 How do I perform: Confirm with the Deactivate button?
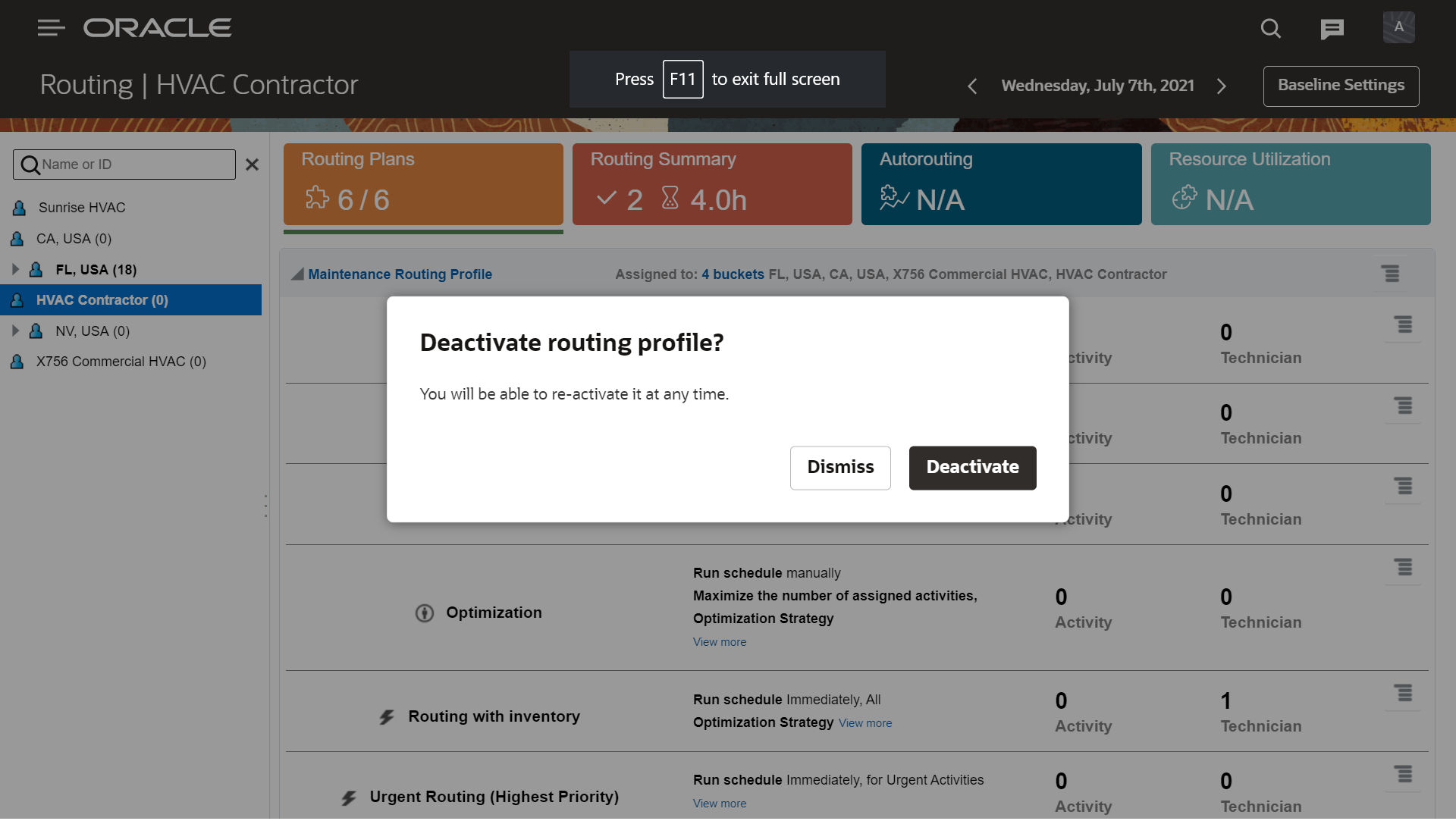pos(972,468)
